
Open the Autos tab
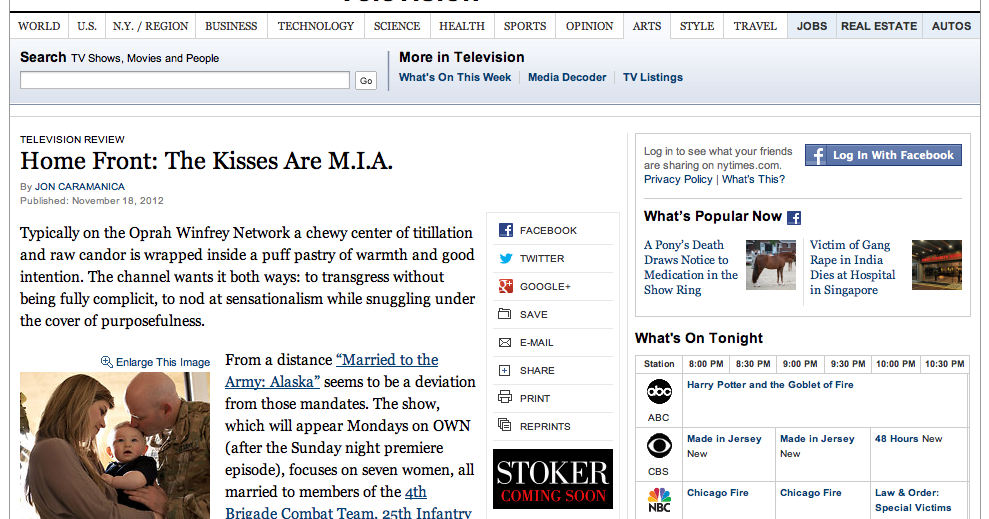(x=951, y=26)
